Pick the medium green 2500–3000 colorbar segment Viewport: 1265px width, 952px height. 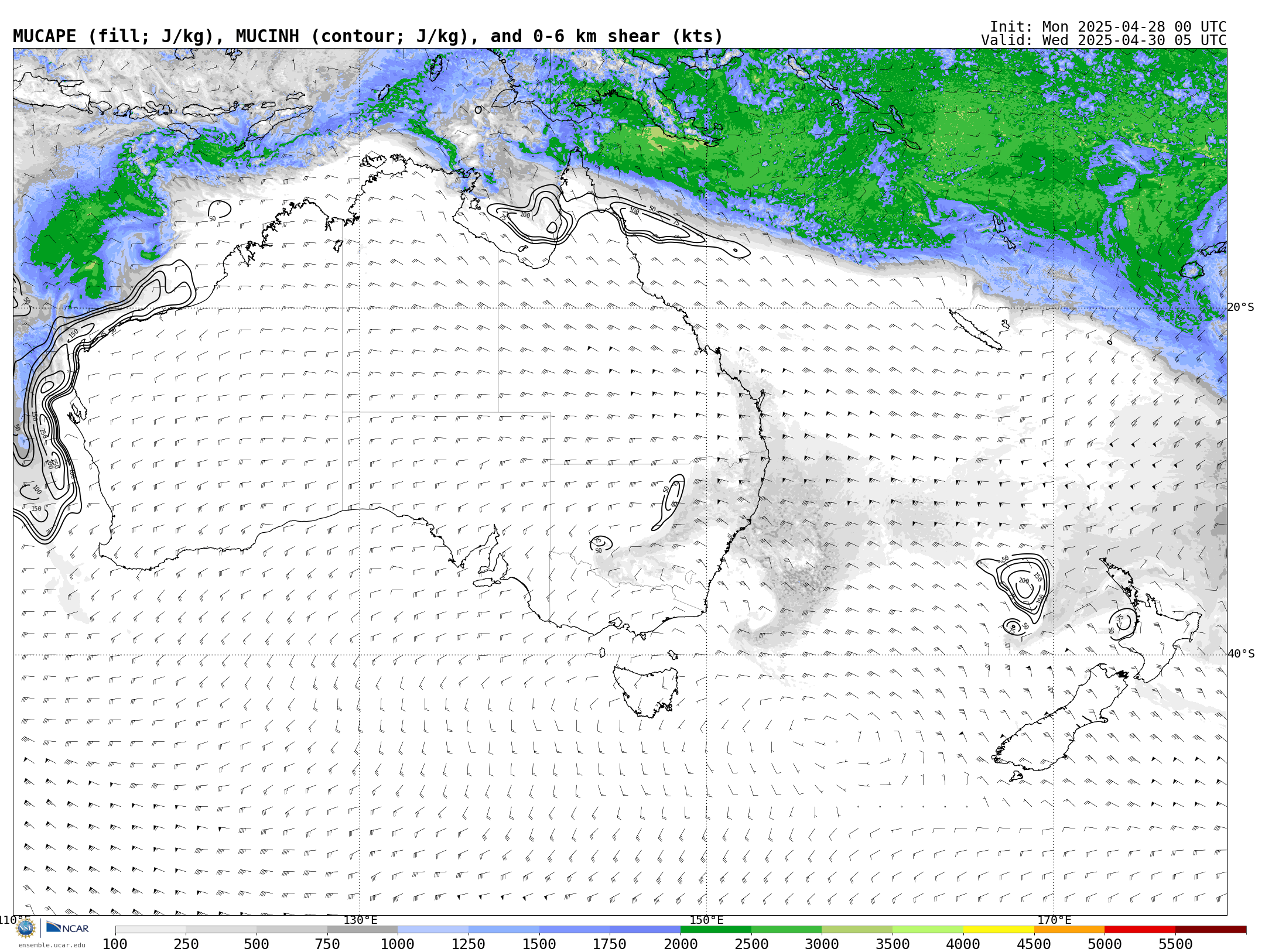787,930
